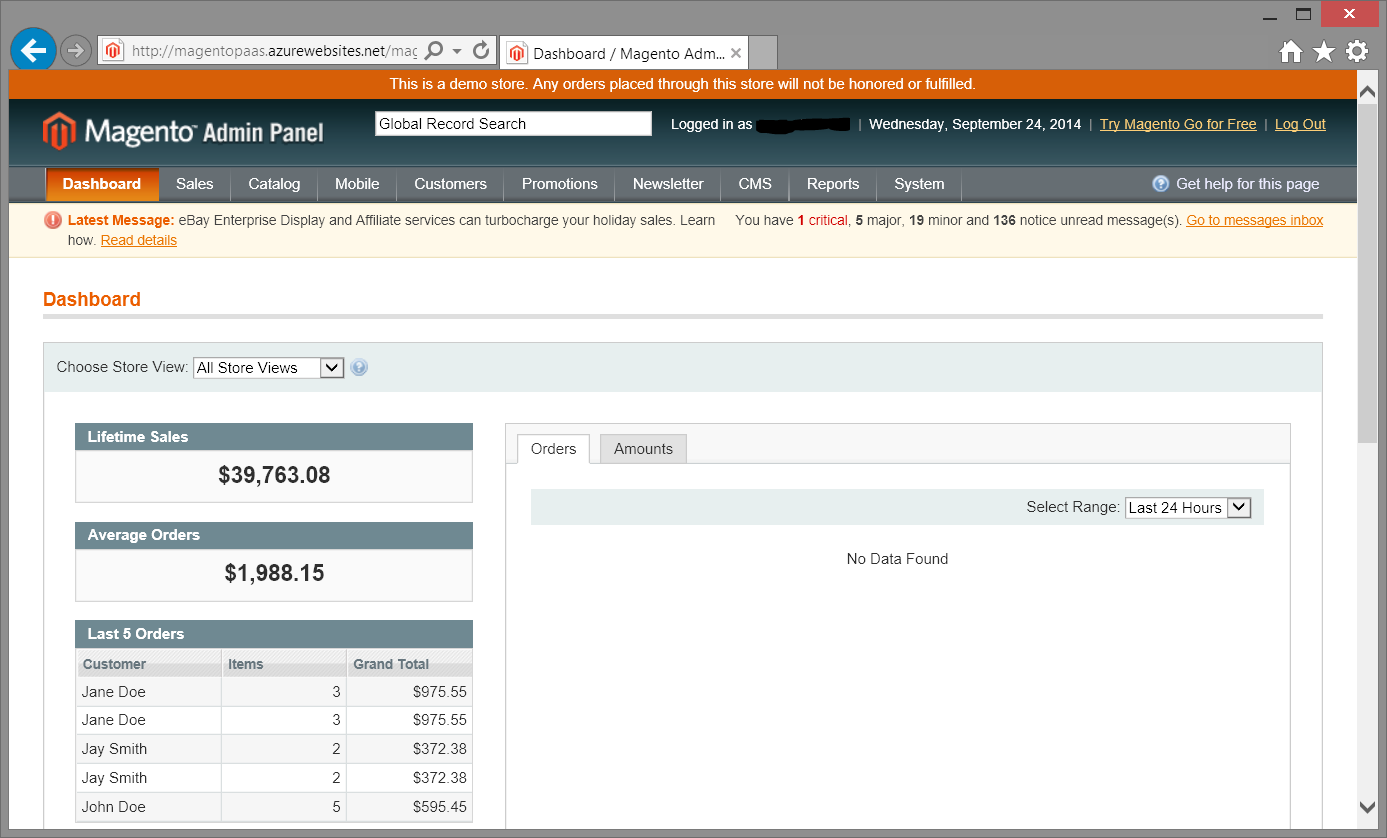The width and height of the screenshot is (1387, 838).
Task: Click the red Latest Message alert icon
Action: click(53, 220)
